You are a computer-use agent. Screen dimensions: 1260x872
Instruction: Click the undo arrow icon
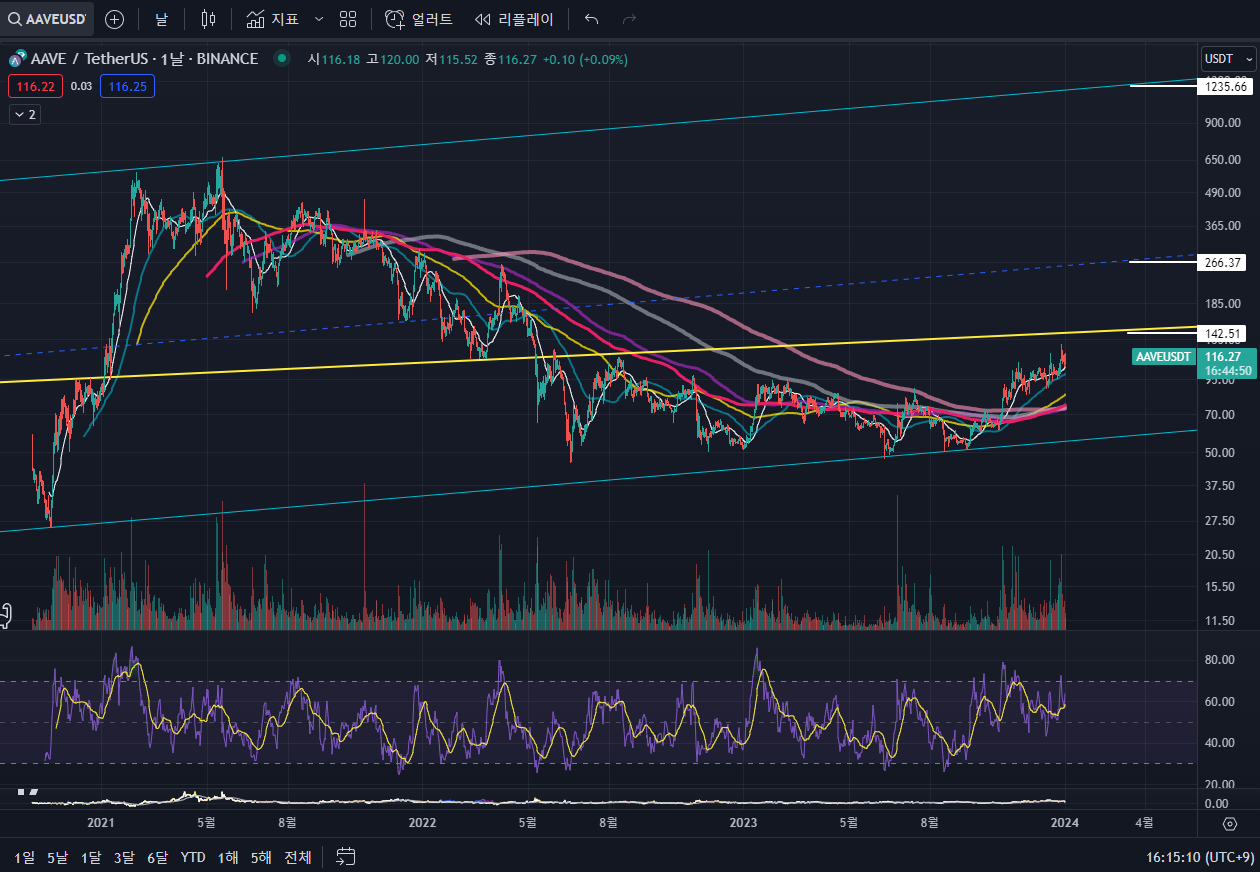point(591,19)
